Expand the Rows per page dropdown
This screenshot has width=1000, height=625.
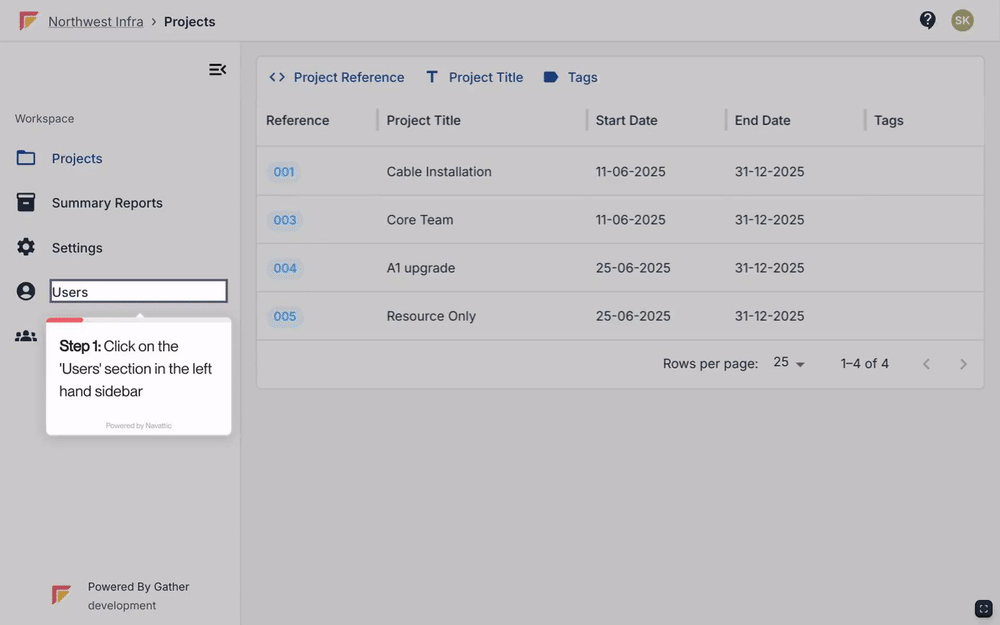click(x=789, y=363)
